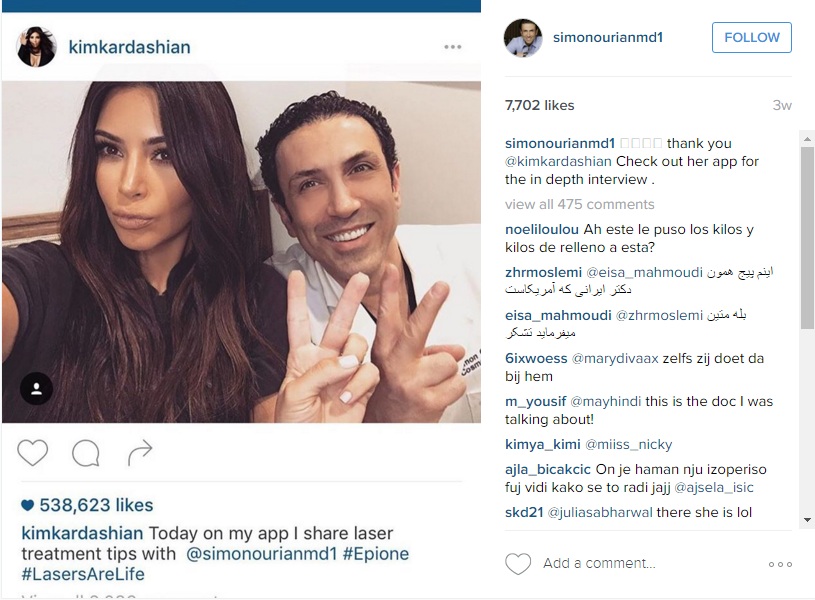This screenshot has height=600, width=815.
Task: Open the speech bubble comment icon under photo
Action: [x=86, y=453]
